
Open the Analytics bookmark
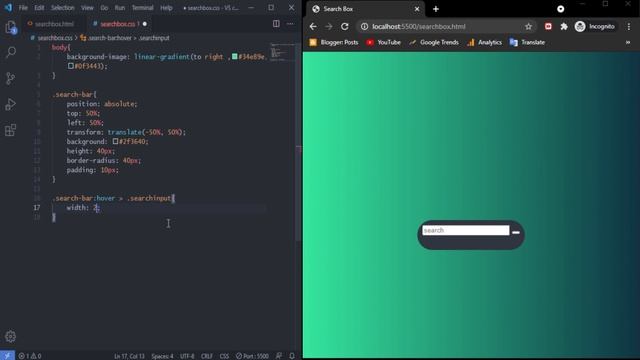[x=484, y=42]
